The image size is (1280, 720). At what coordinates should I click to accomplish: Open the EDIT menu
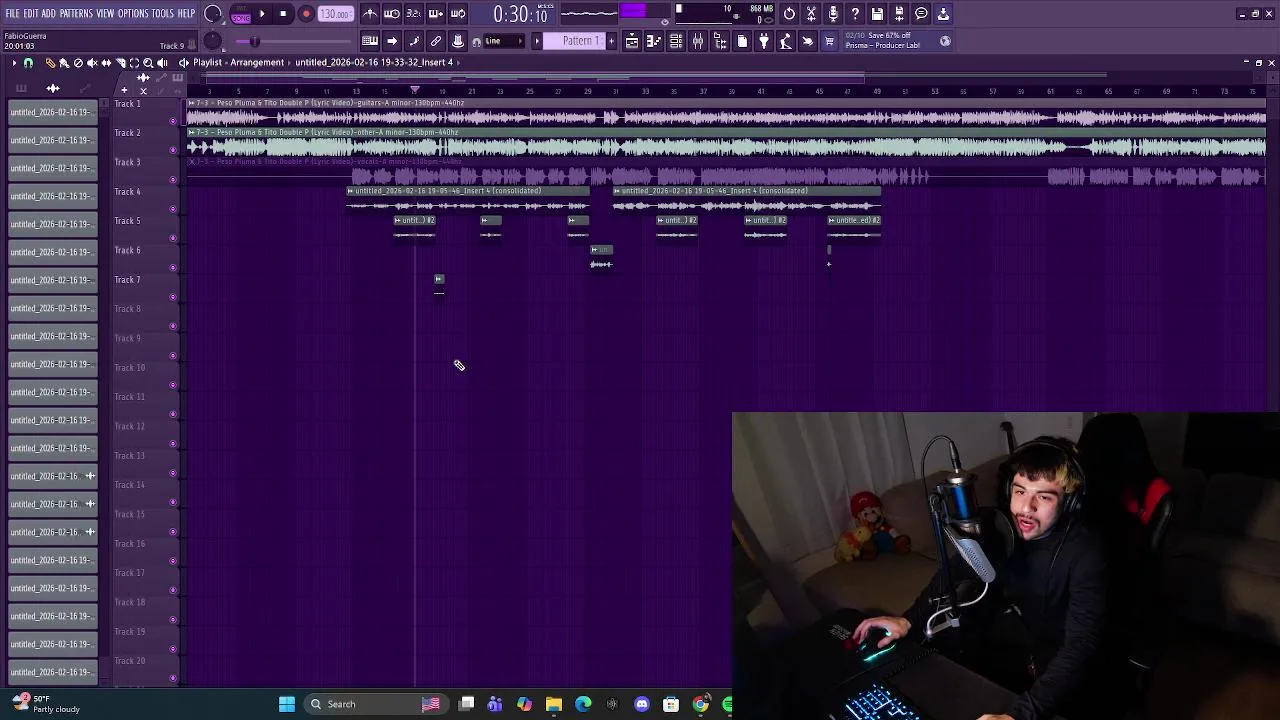coord(31,14)
